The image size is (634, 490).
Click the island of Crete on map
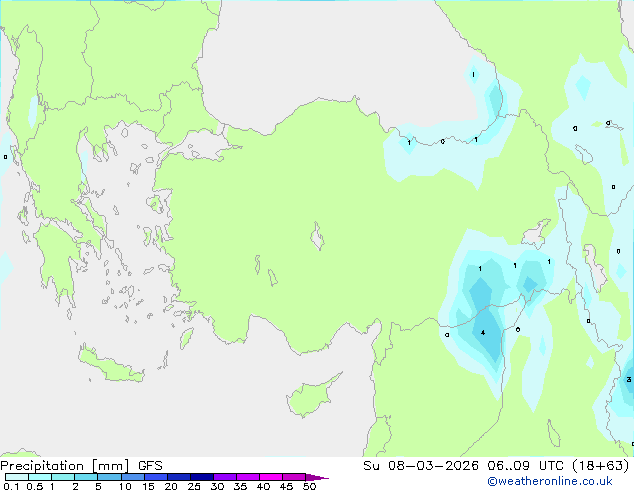point(110,366)
